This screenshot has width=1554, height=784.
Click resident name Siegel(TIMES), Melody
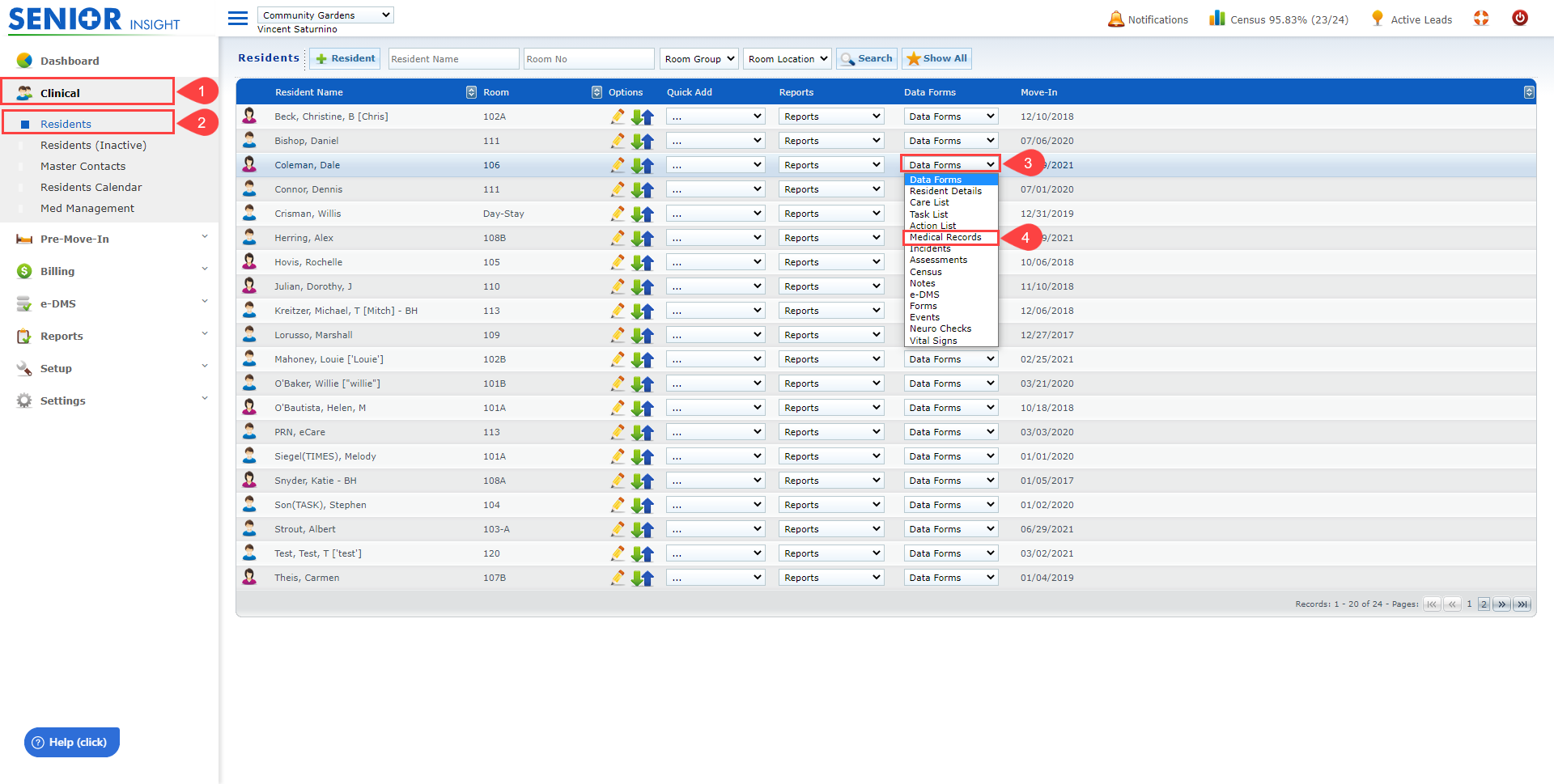point(325,456)
